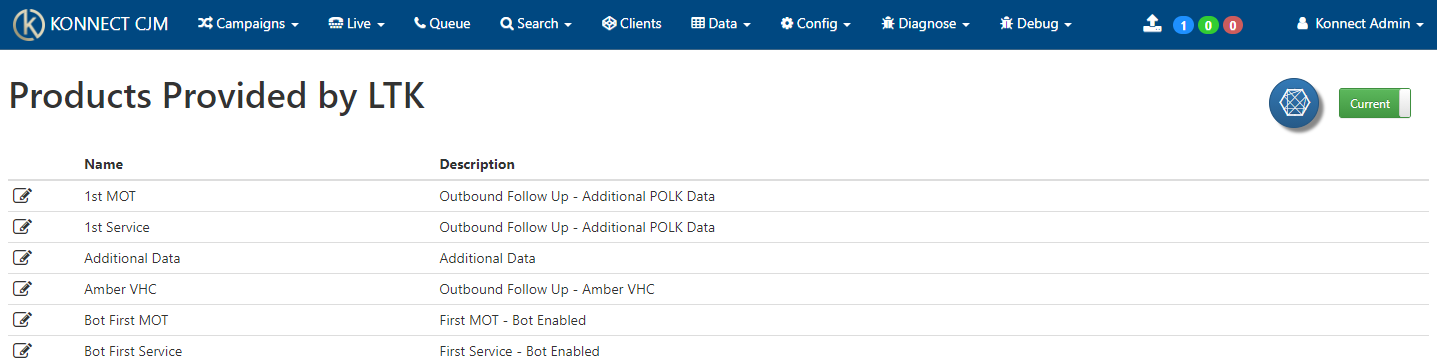Viewport: 1437px width, 364px height.
Task: Open the Data dropdown menu
Action: coord(721,24)
